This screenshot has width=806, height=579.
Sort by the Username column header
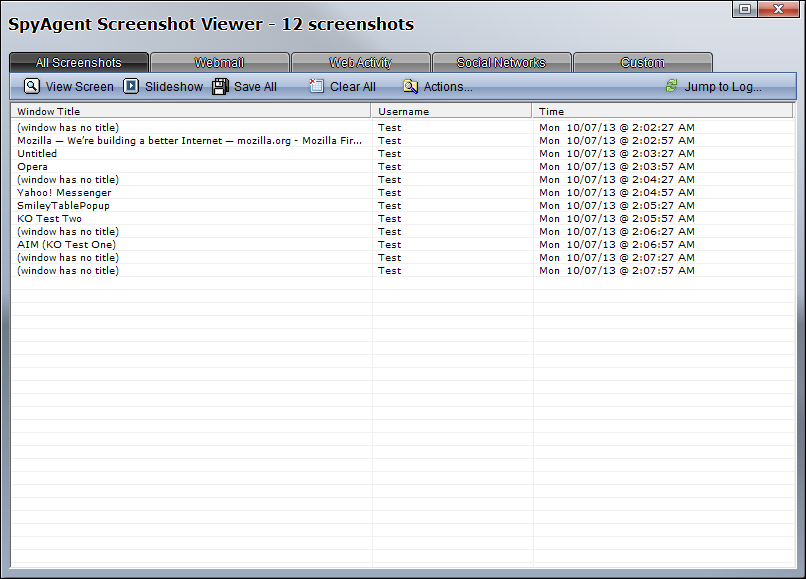coord(451,112)
